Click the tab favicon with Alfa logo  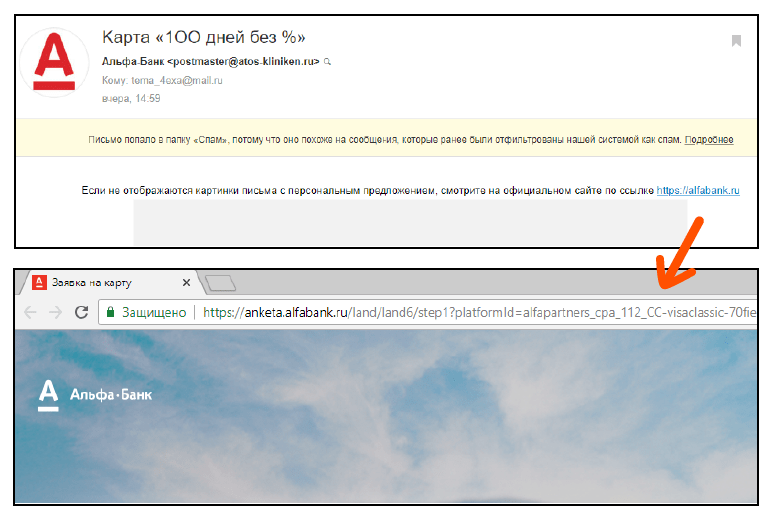click(39, 283)
